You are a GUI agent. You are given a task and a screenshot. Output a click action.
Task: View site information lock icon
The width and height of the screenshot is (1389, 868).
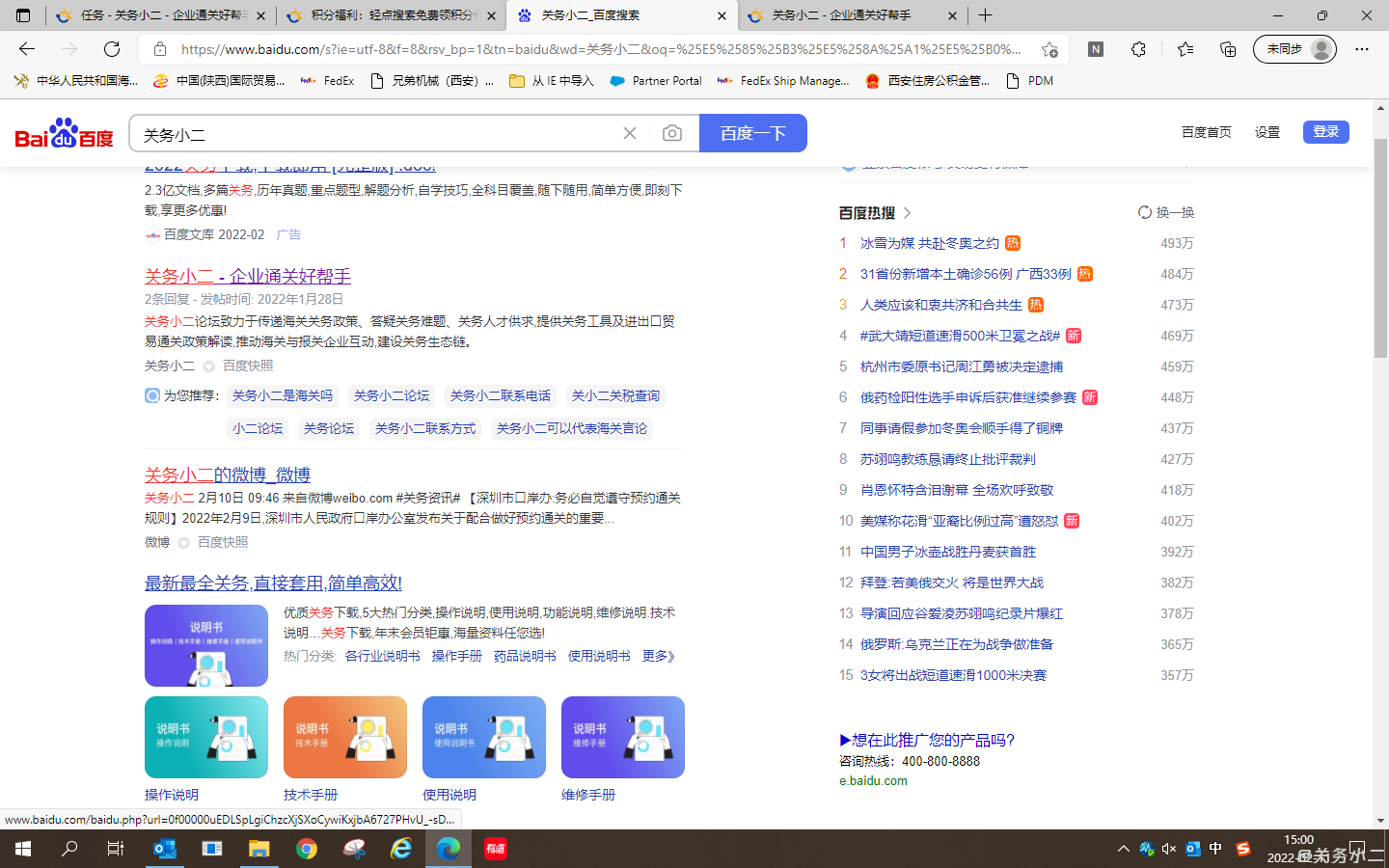coord(160,49)
